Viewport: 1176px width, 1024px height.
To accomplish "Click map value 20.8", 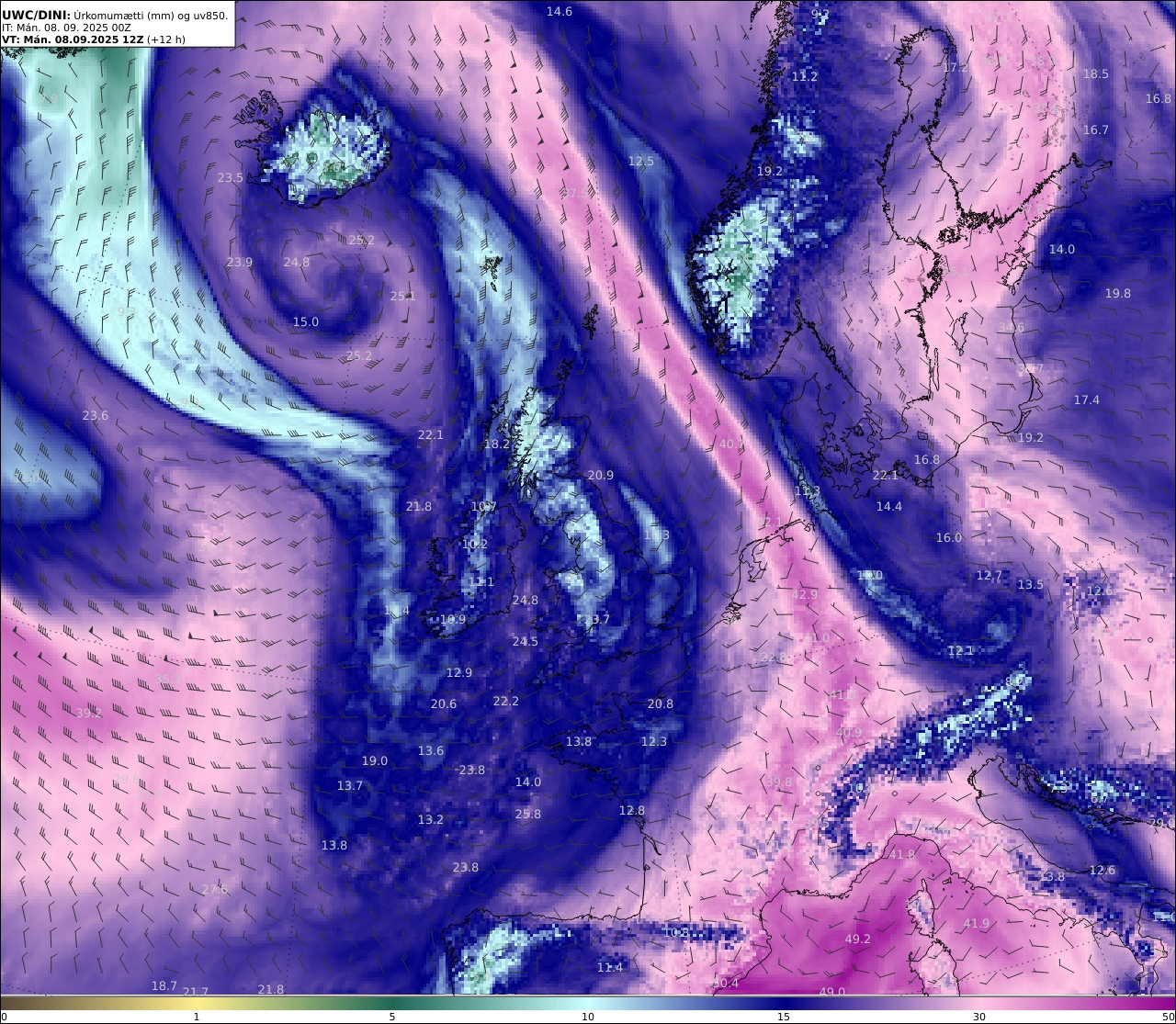I will [x=661, y=704].
